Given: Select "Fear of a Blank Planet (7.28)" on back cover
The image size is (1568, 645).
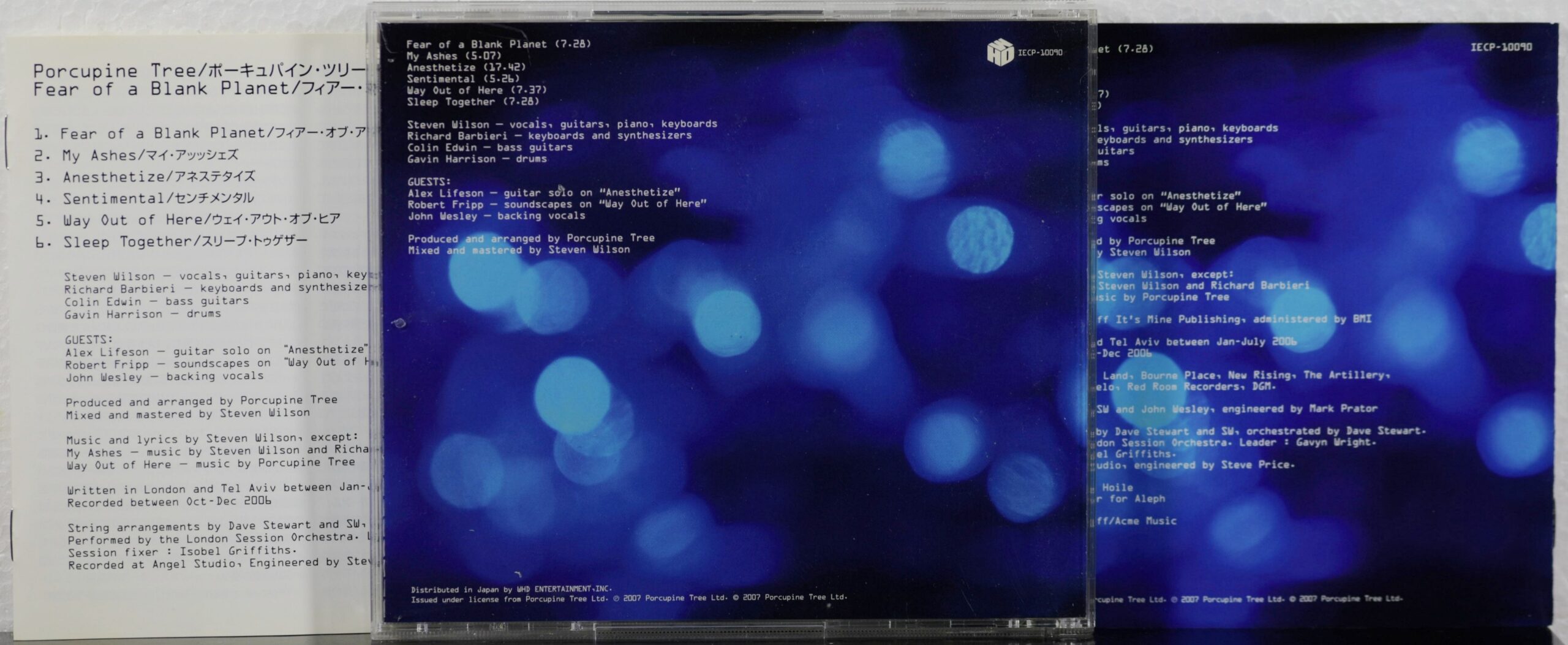Looking at the screenshot, I should [x=499, y=44].
